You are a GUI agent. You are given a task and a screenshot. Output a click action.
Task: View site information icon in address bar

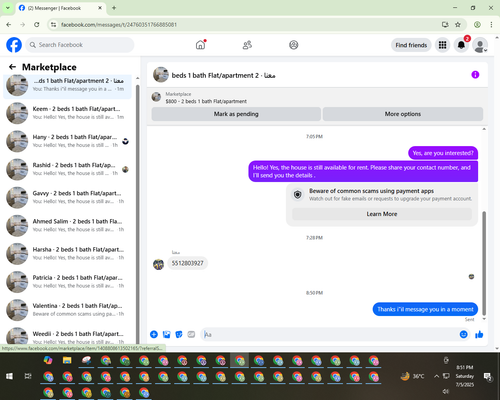tap(53, 25)
